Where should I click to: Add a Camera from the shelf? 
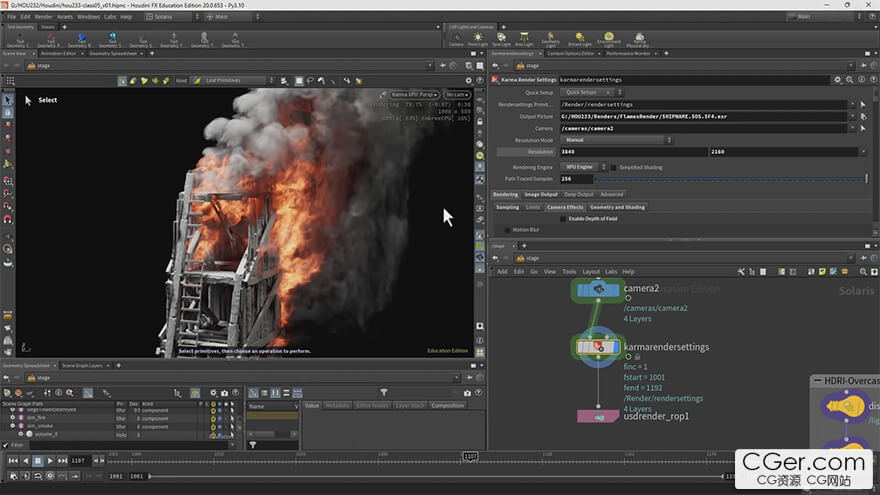click(x=456, y=39)
